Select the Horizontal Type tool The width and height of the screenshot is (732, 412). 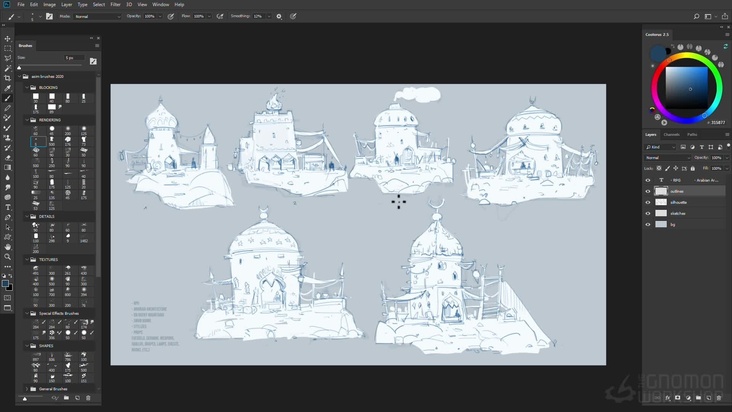tap(7, 207)
